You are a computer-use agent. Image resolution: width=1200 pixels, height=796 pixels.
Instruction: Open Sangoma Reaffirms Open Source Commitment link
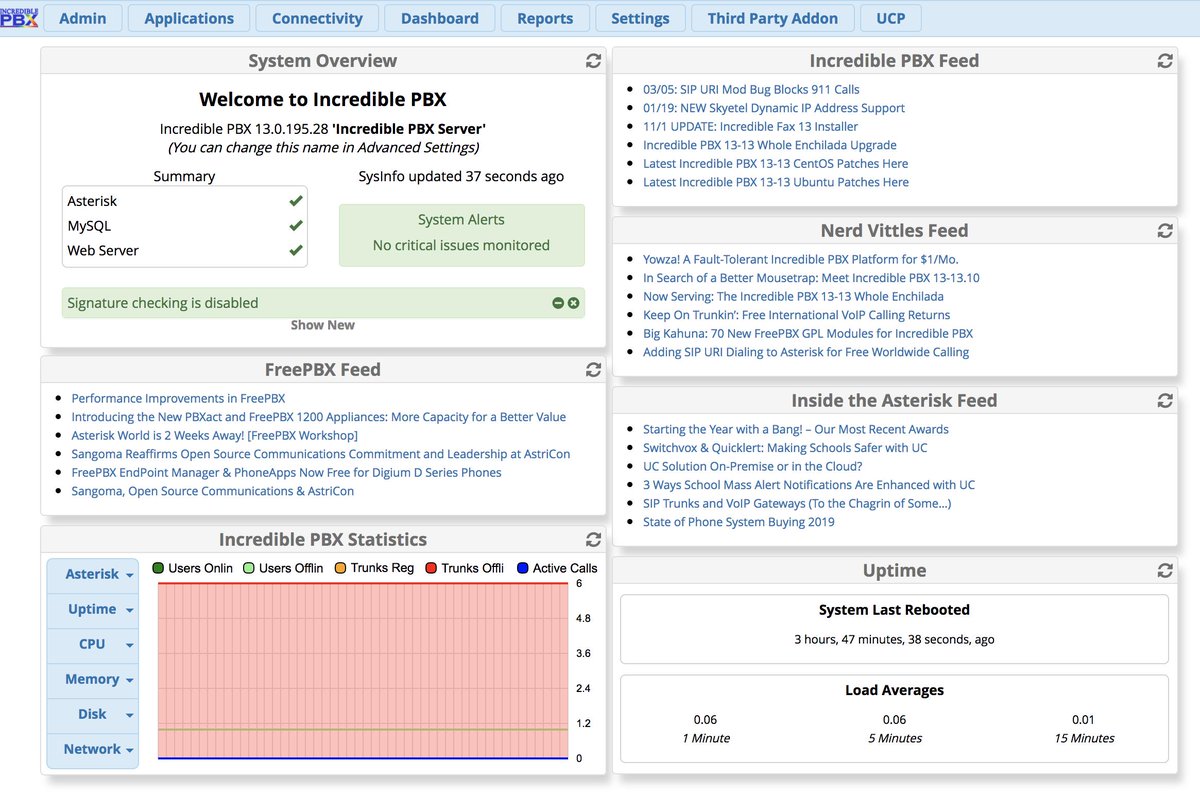click(x=321, y=454)
